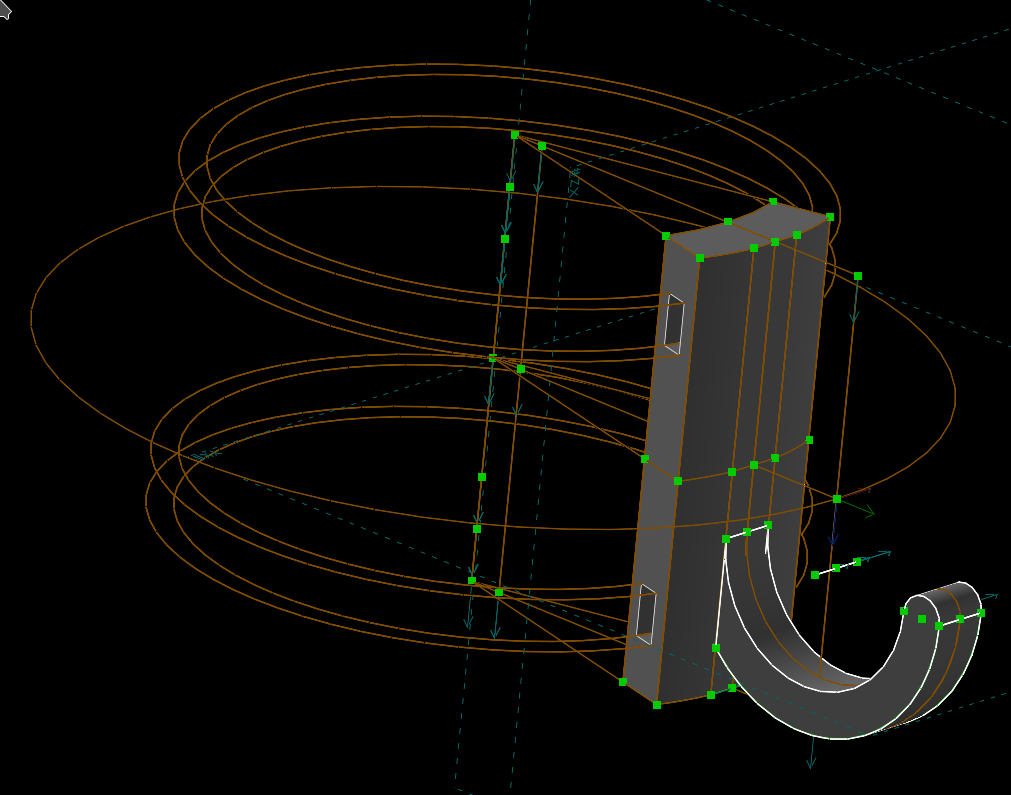Select the rightmost green point on the hook tip
1011x795 pixels.
pos(981,613)
